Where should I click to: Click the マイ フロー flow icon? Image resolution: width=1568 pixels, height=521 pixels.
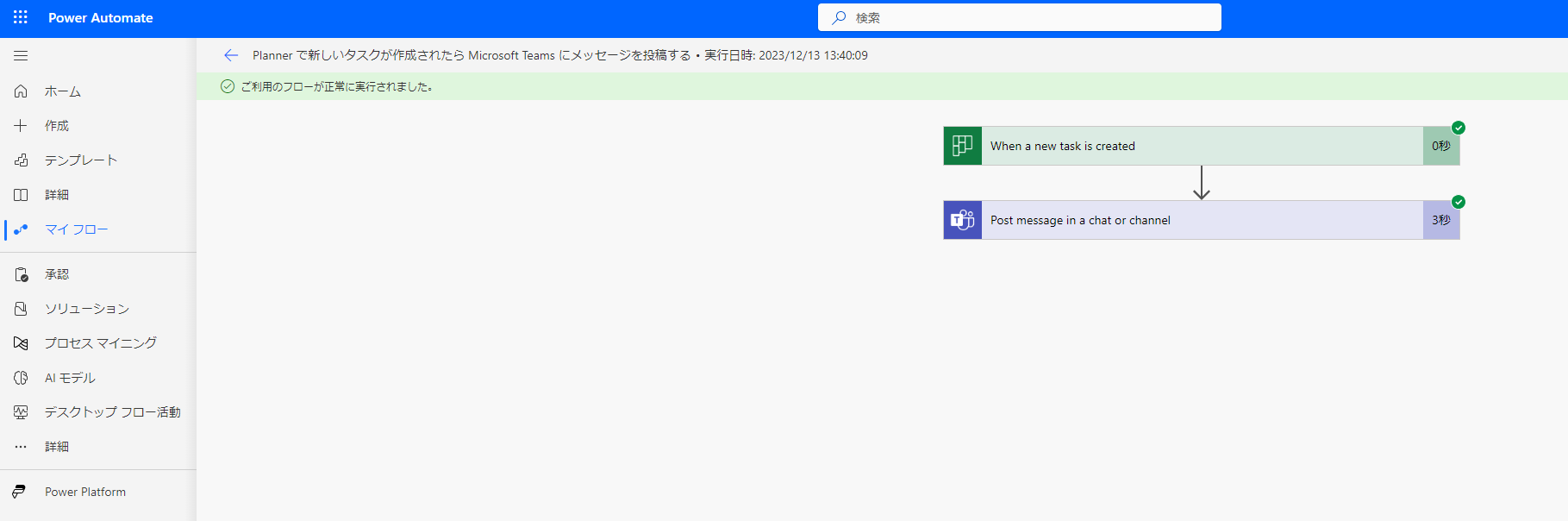pos(21,229)
